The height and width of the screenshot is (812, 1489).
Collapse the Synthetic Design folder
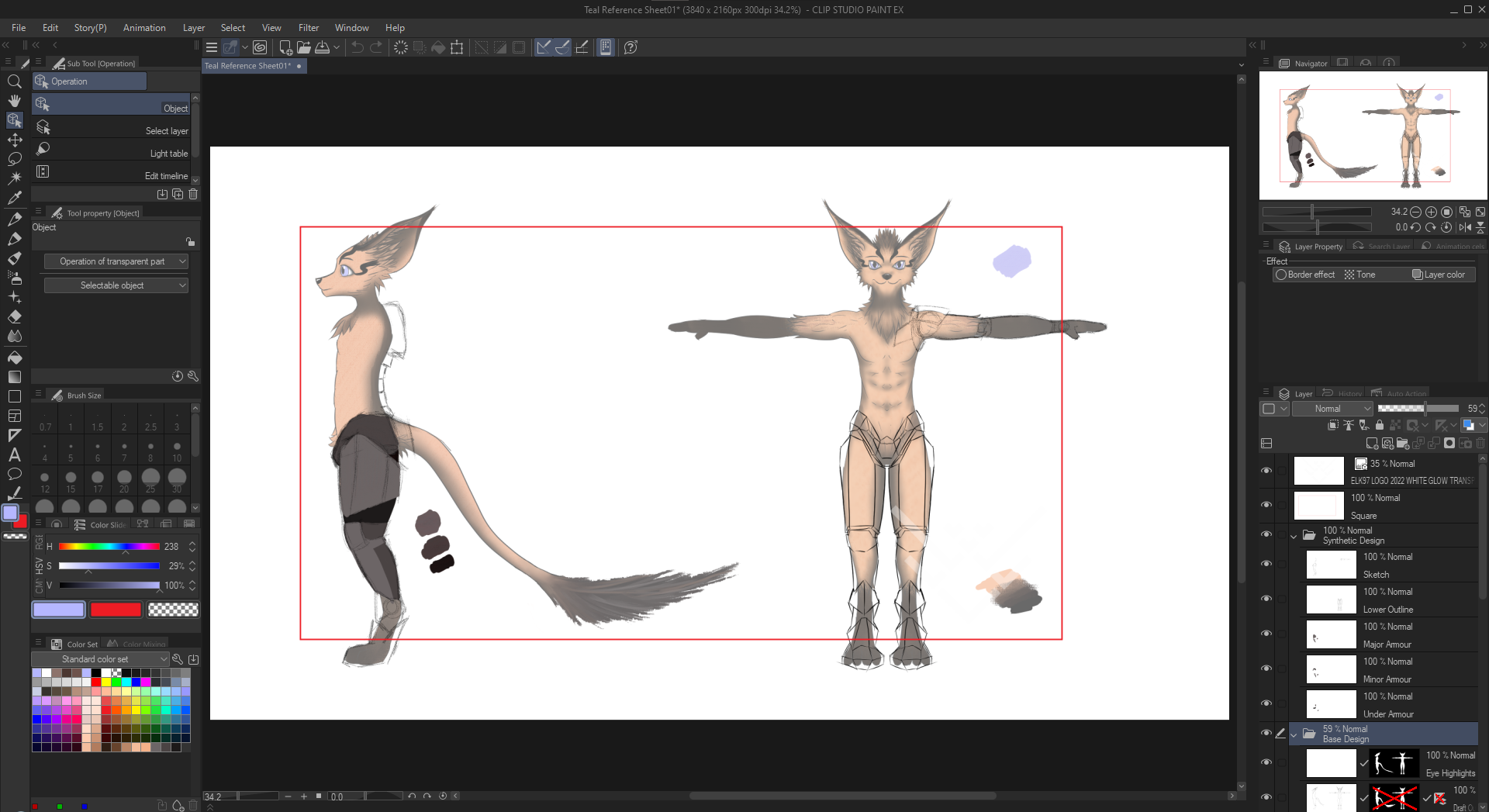pos(1294,536)
